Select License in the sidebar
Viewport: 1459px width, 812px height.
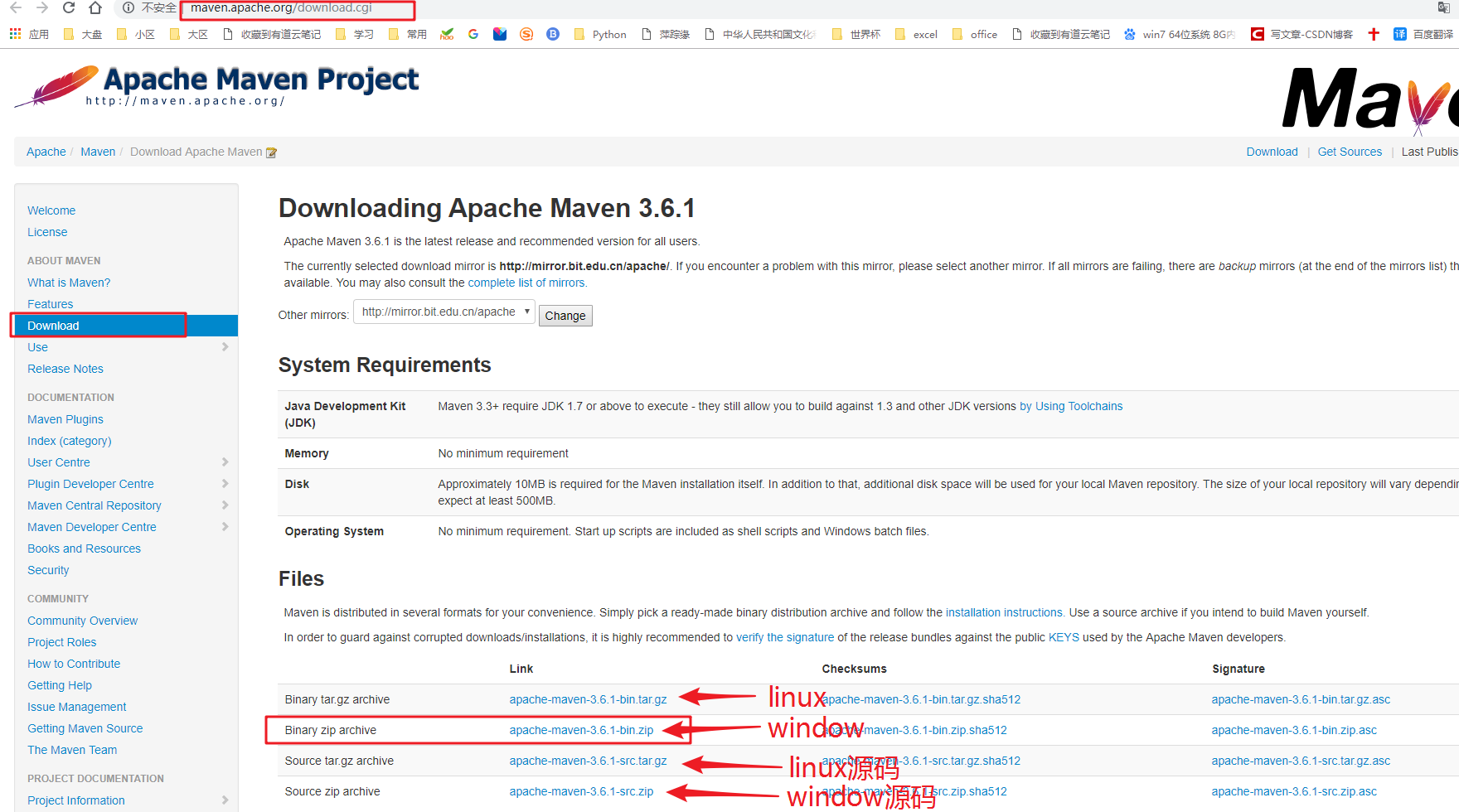coord(47,232)
